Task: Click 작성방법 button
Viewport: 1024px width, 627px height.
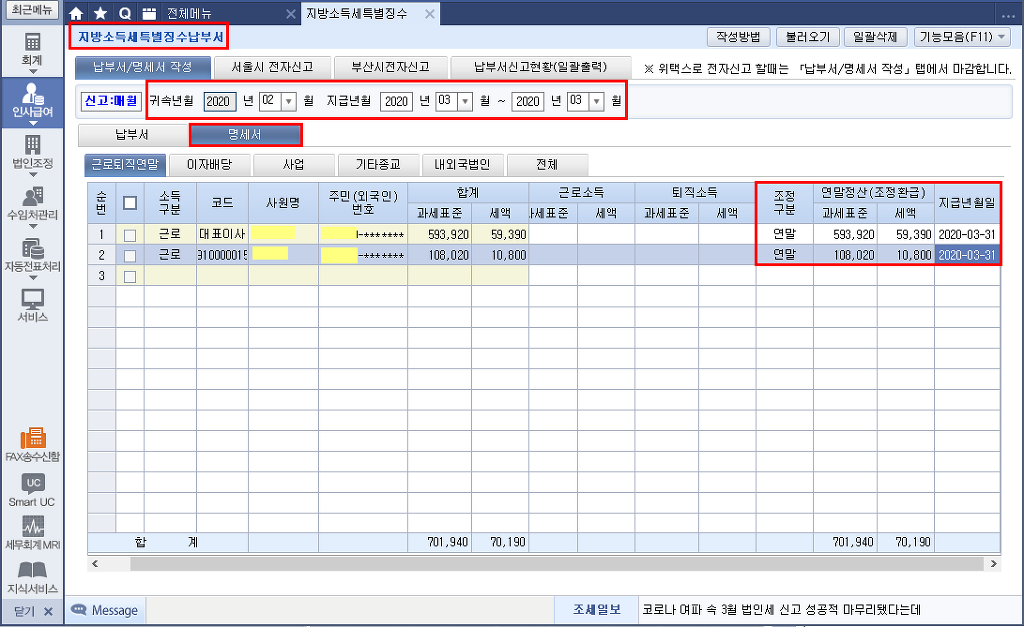Action: [x=739, y=37]
